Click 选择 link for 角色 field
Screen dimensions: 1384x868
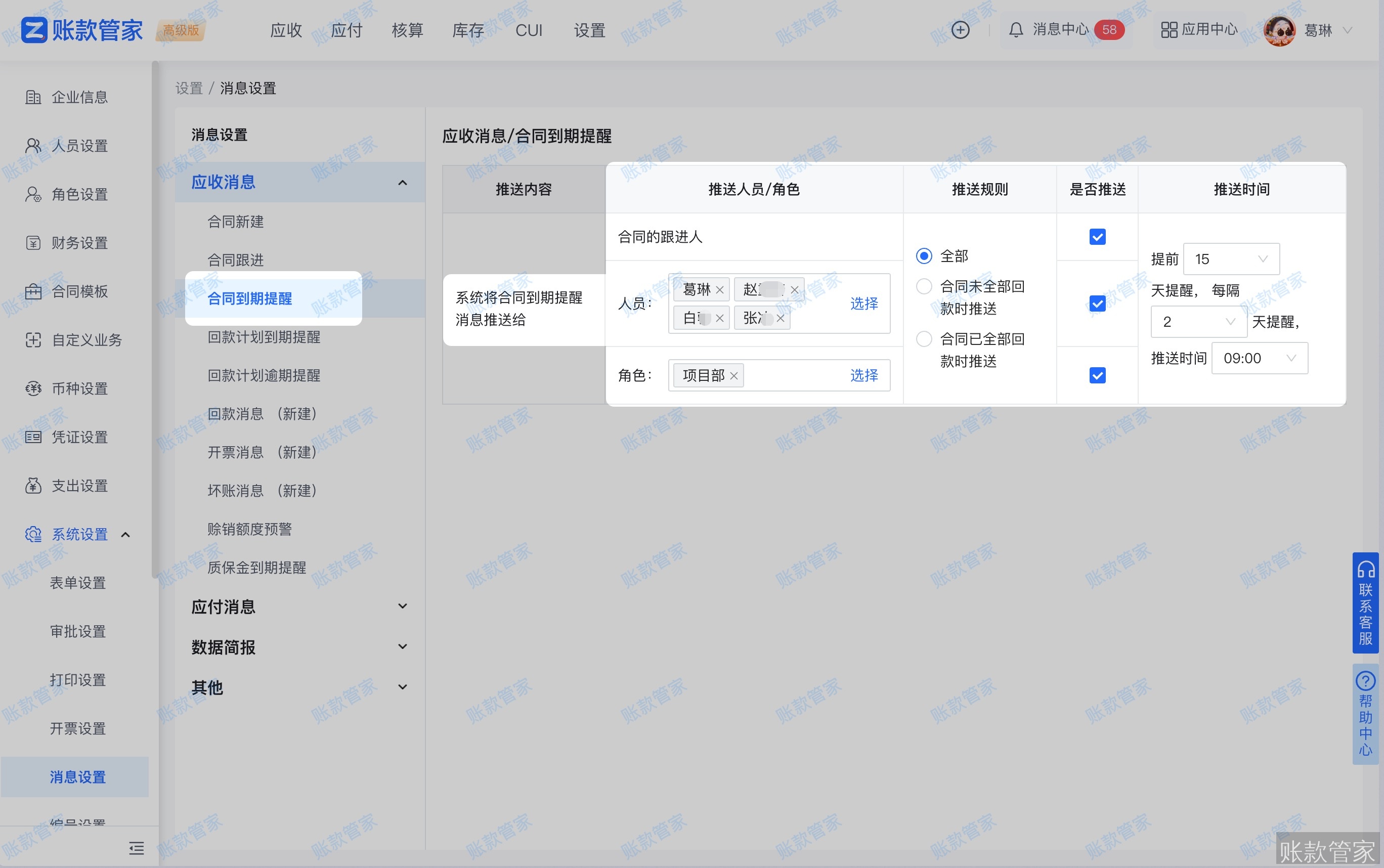tap(864, 375)
